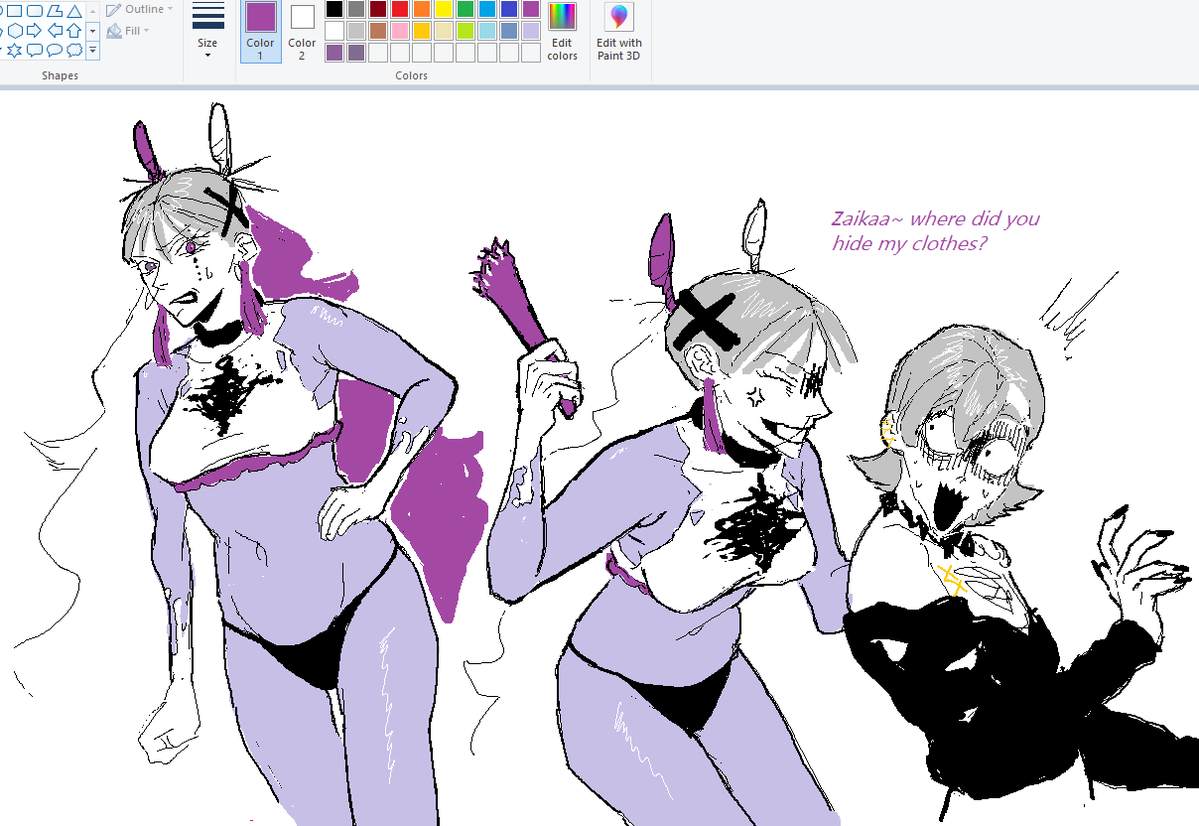Viewport: 1199px width, 826px height.
Task: Pick the light turquoise color swatch
Action: coord(487,31)
